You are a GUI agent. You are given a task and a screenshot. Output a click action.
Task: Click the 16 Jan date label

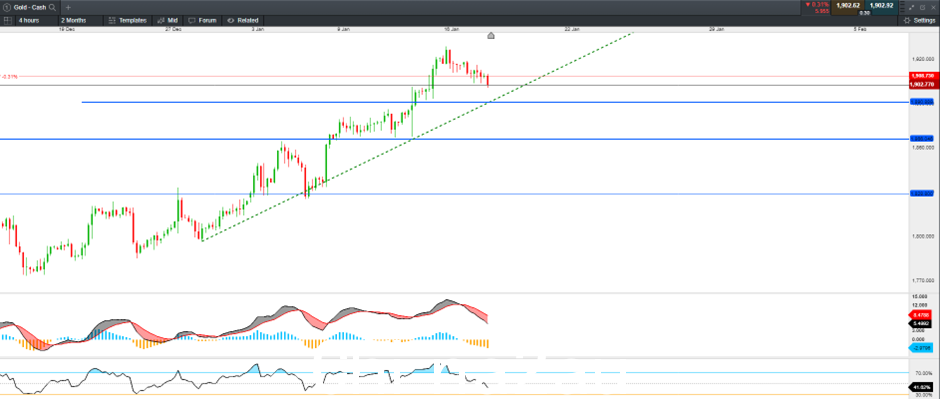pos(451,29)
